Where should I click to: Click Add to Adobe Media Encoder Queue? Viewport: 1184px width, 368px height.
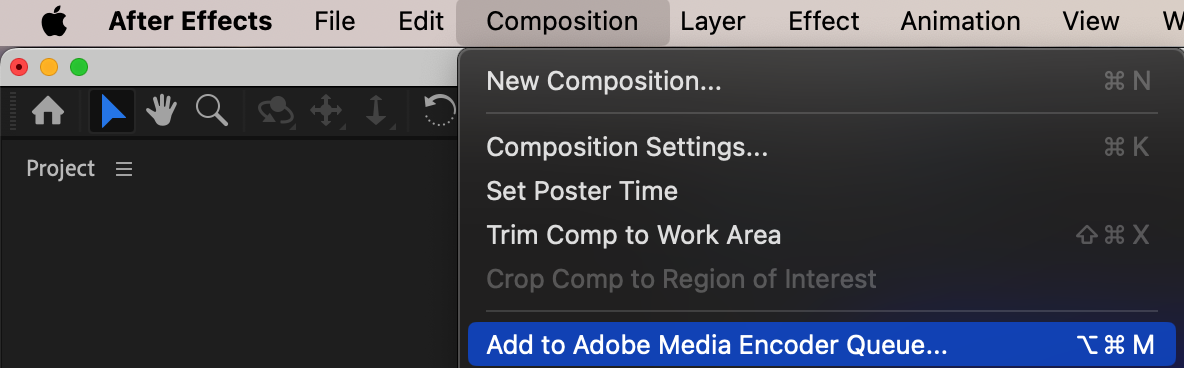tap(822, 345)
